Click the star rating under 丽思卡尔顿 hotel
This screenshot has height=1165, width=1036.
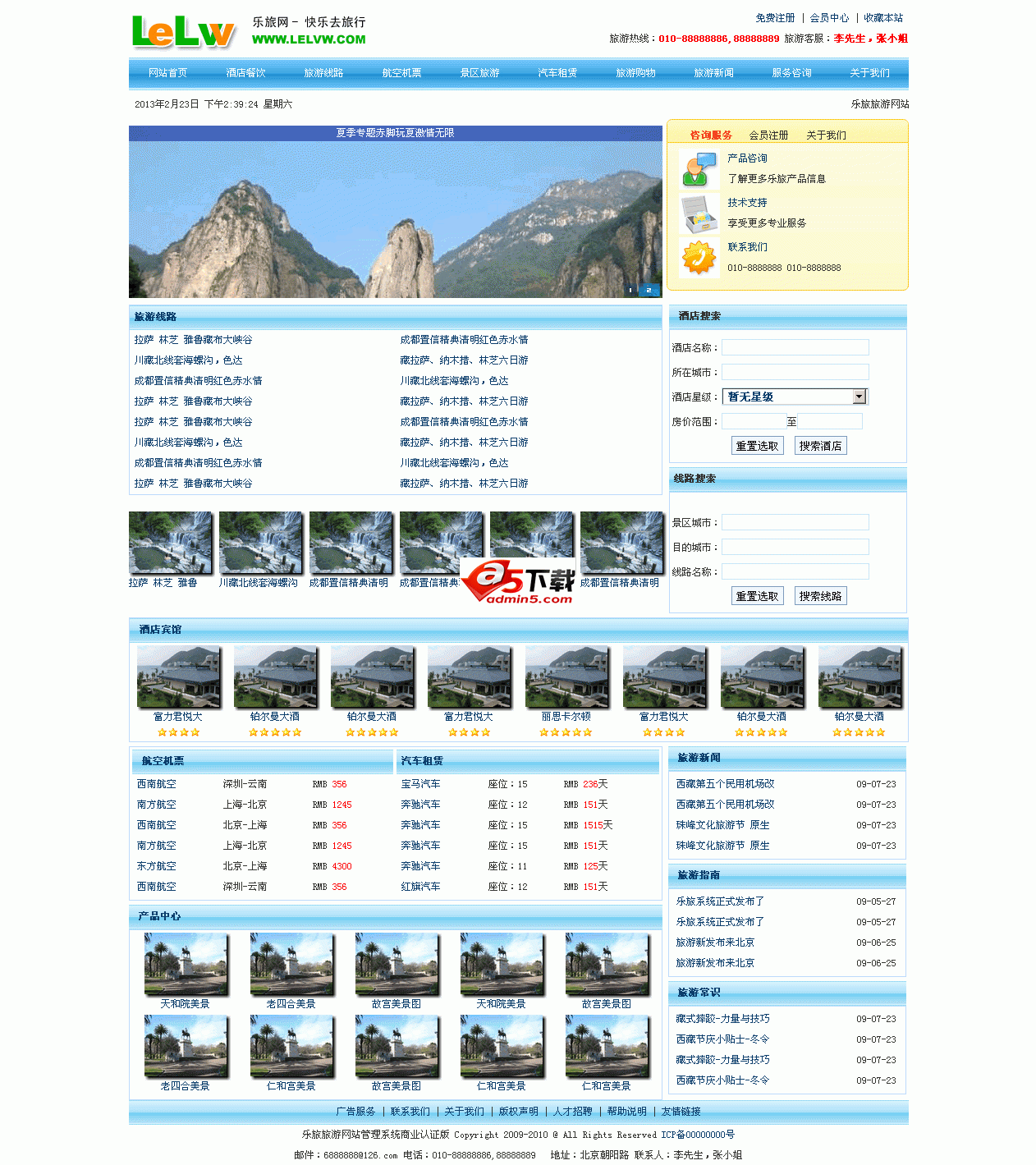tap(566, 732)
